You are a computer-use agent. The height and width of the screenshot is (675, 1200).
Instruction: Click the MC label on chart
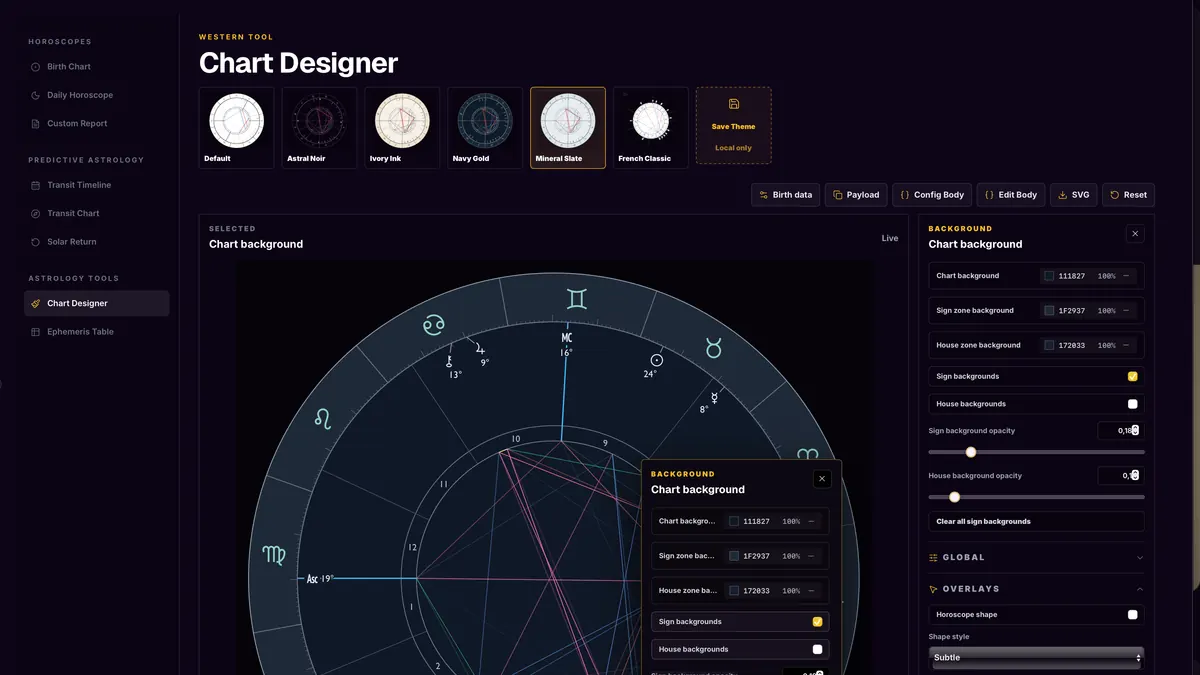566,338
